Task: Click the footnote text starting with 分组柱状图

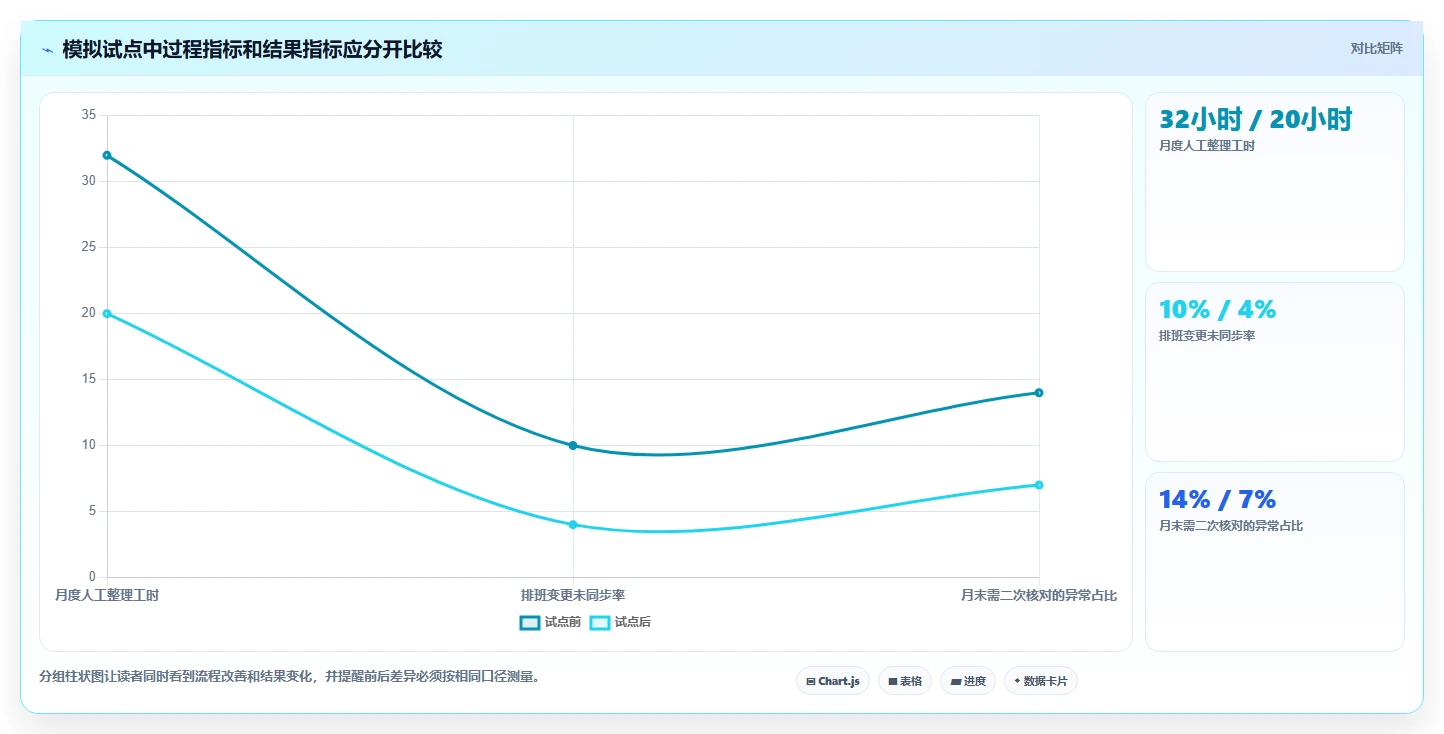Action: [292, 676]
